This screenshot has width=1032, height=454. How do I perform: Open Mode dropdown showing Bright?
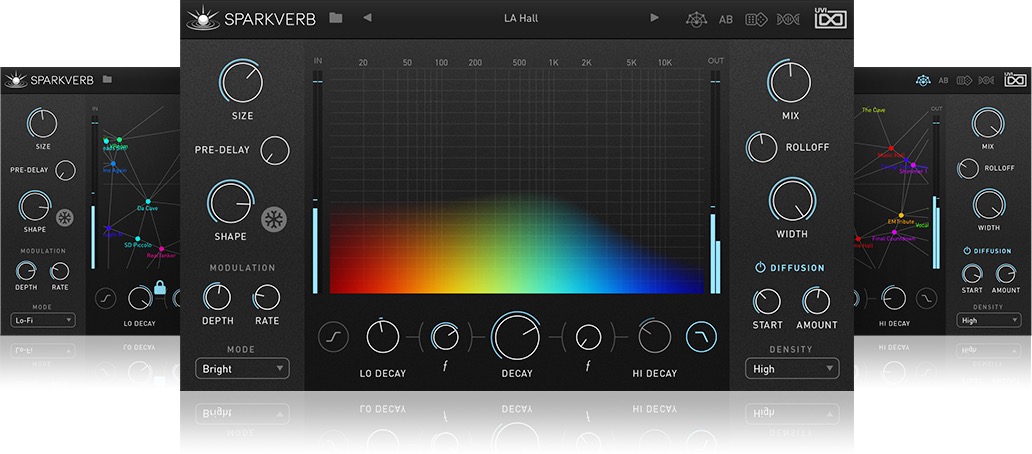(242, 369)
